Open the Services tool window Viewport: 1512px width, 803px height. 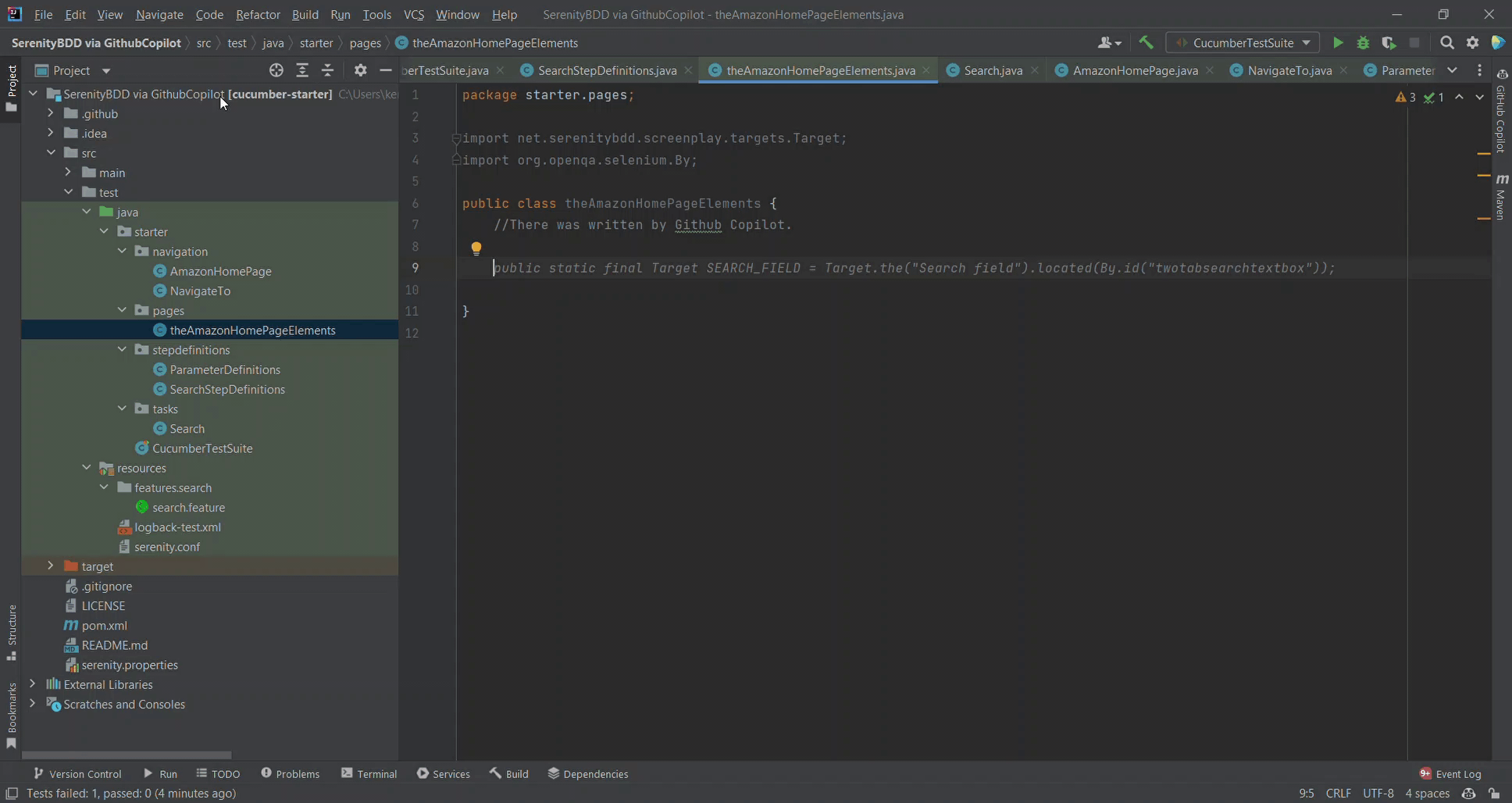[444, 773]
